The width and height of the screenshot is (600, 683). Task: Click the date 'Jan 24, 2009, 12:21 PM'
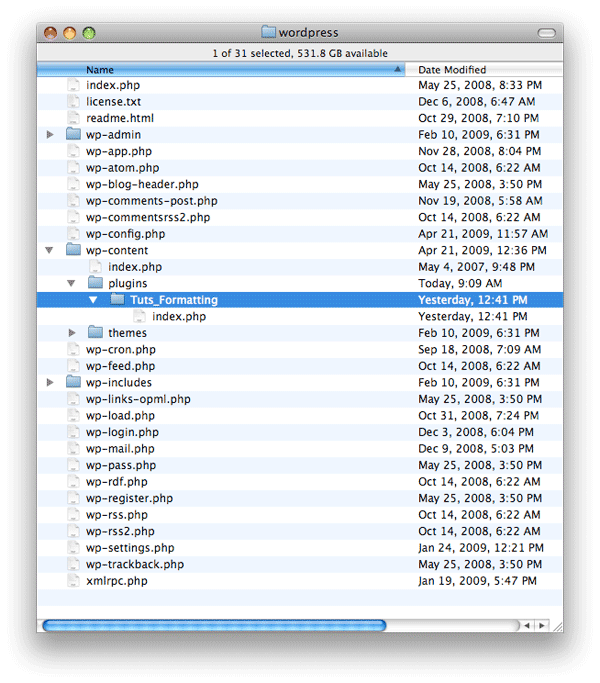click(x=481, y=548)
